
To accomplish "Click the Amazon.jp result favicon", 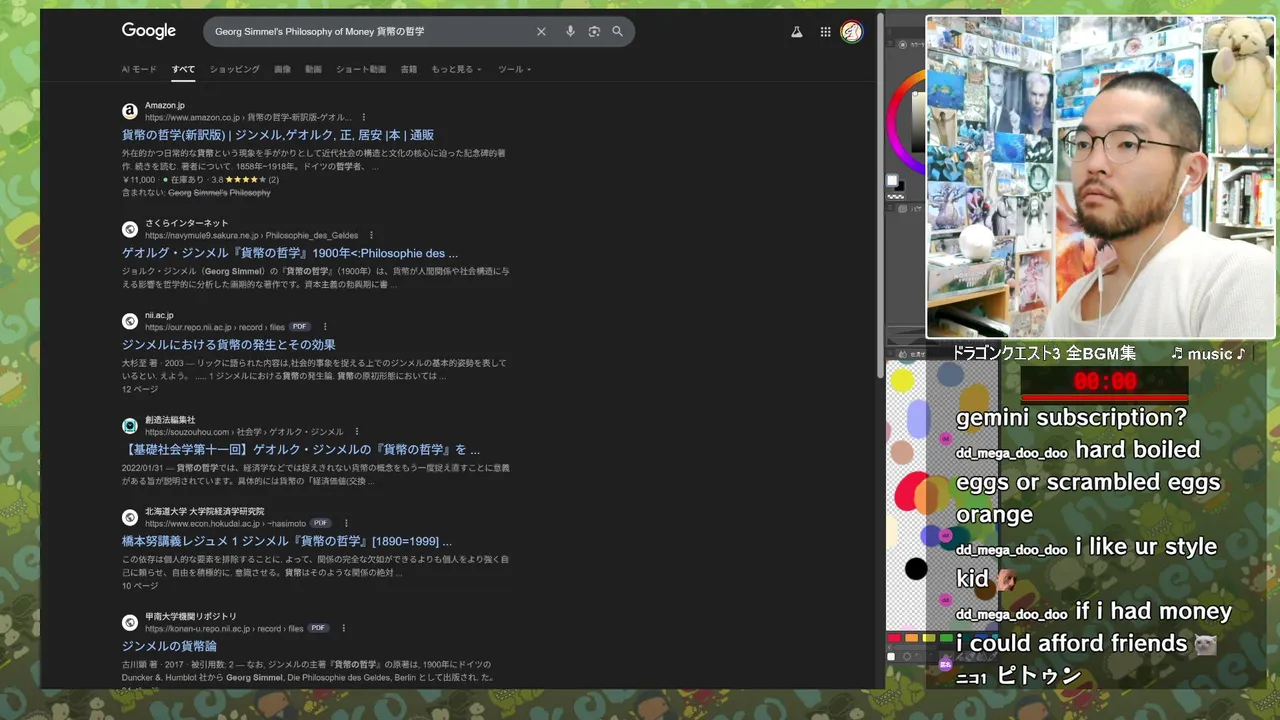I will [130, 111].
